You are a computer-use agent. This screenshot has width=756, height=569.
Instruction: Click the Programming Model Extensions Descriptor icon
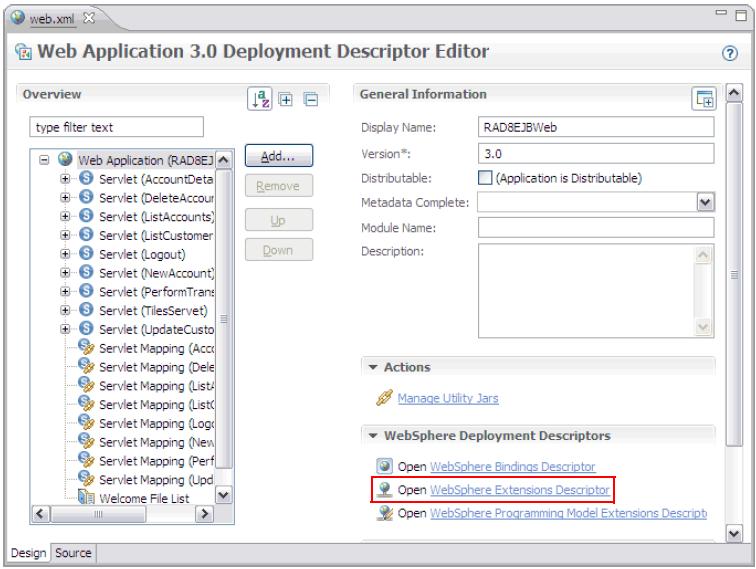tap(384, 513)
